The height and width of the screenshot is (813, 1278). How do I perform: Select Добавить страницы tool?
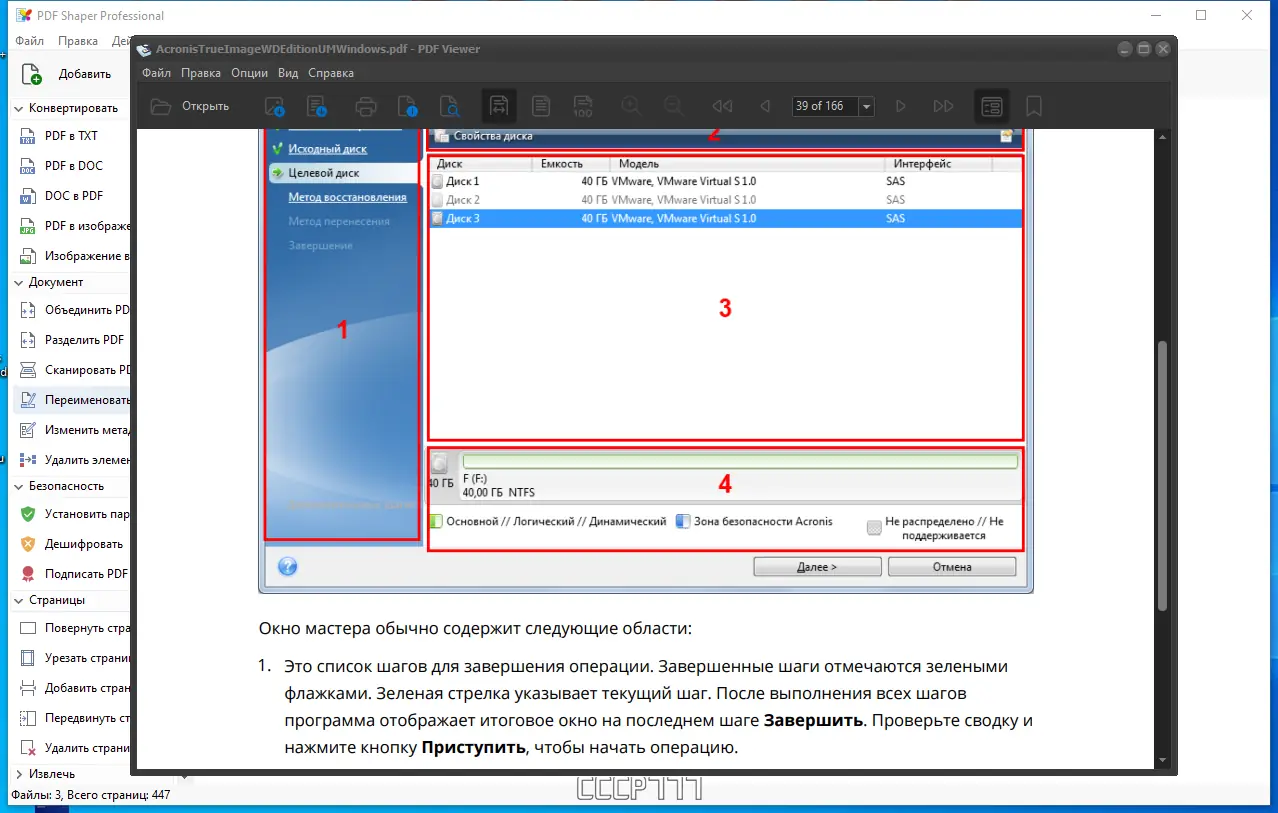[72, 688]
